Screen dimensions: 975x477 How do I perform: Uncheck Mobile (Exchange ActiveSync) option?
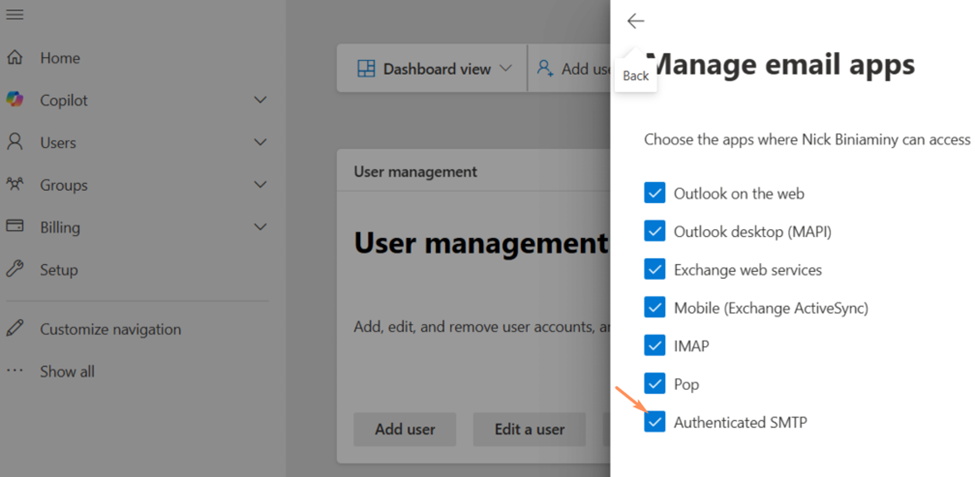tap(655, 308)
